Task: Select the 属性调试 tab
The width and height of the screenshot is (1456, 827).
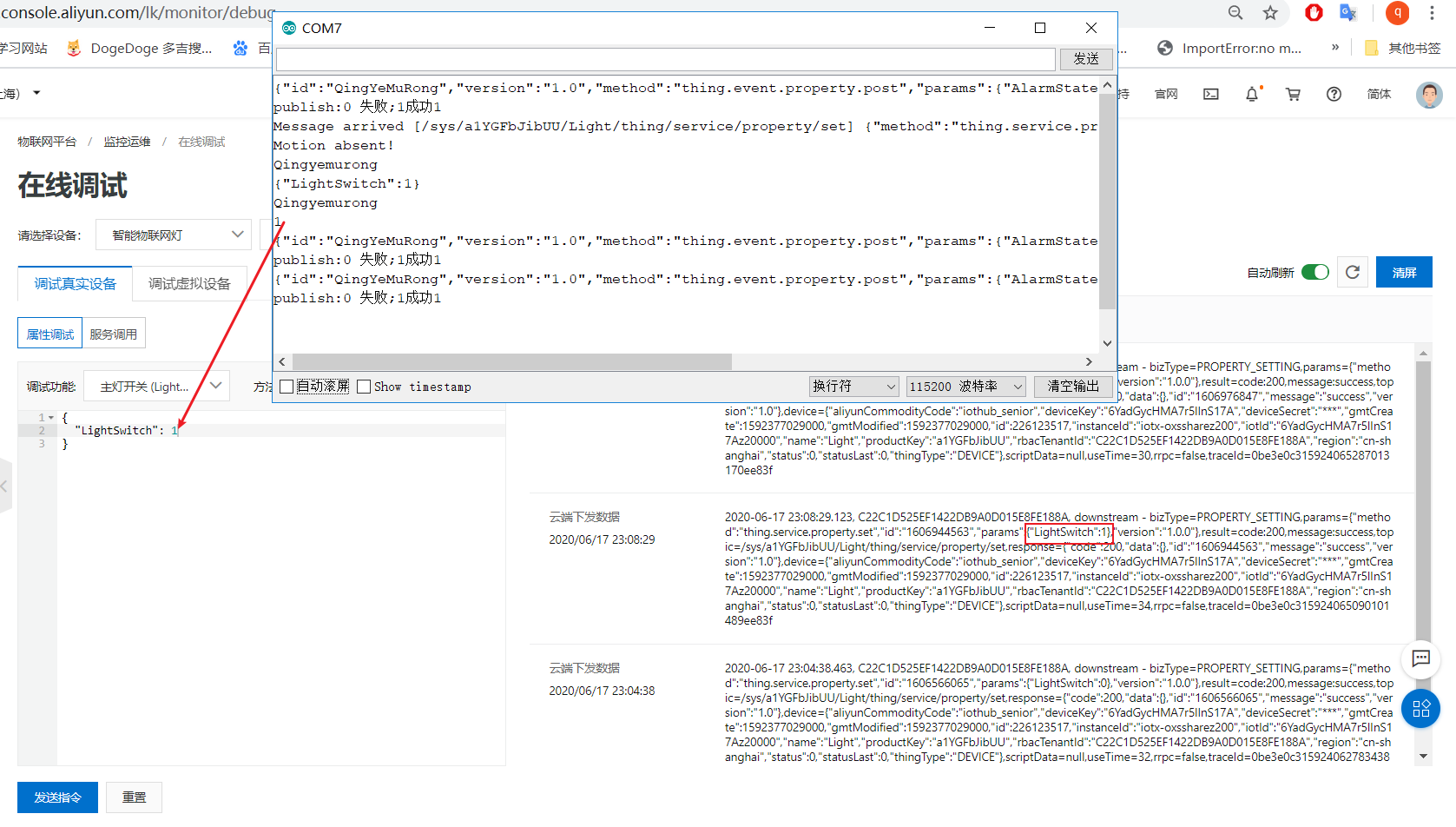Action: pos(50,334)
